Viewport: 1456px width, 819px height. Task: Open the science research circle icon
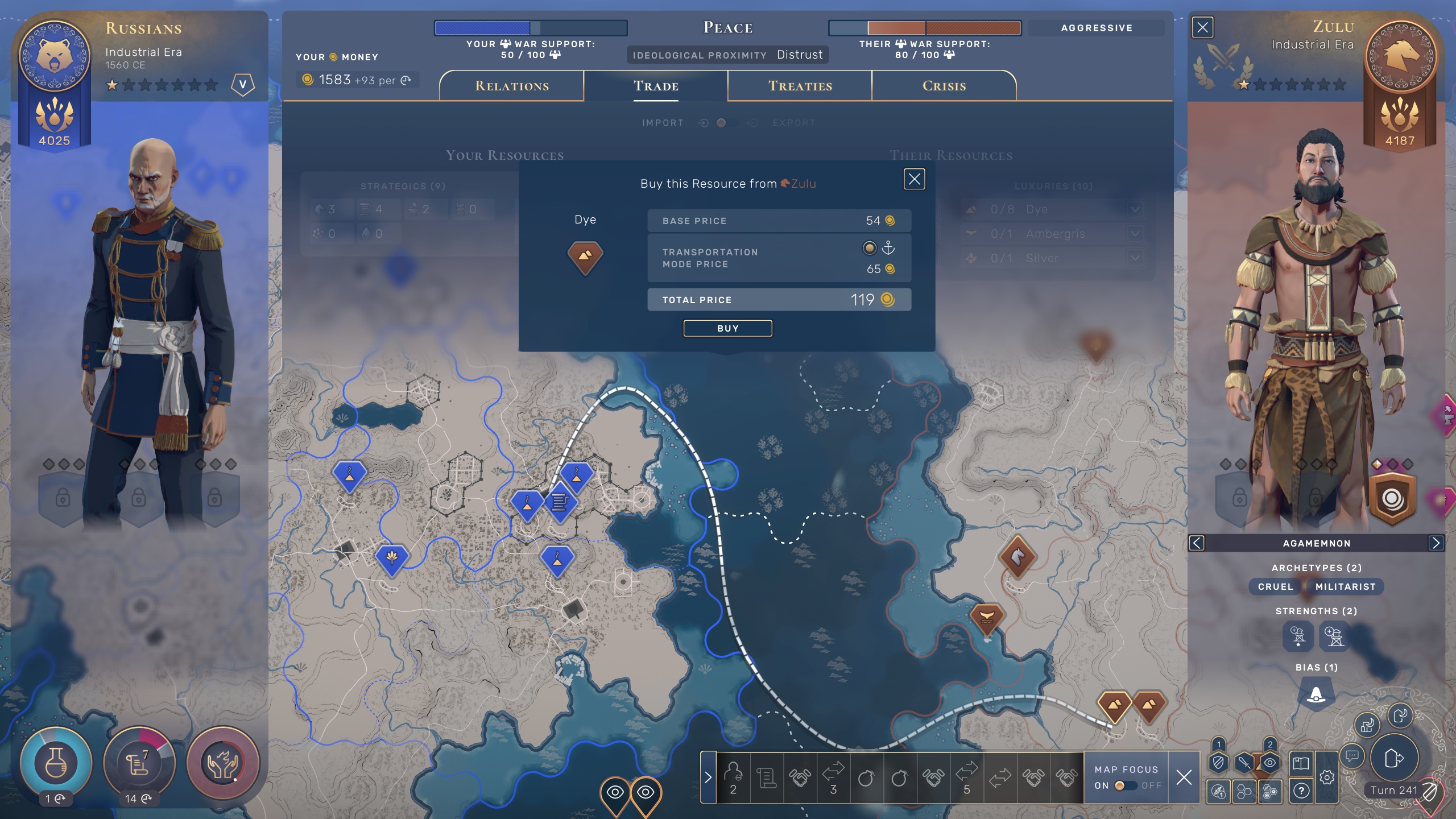pyautogui.click(x=56, y=762)
